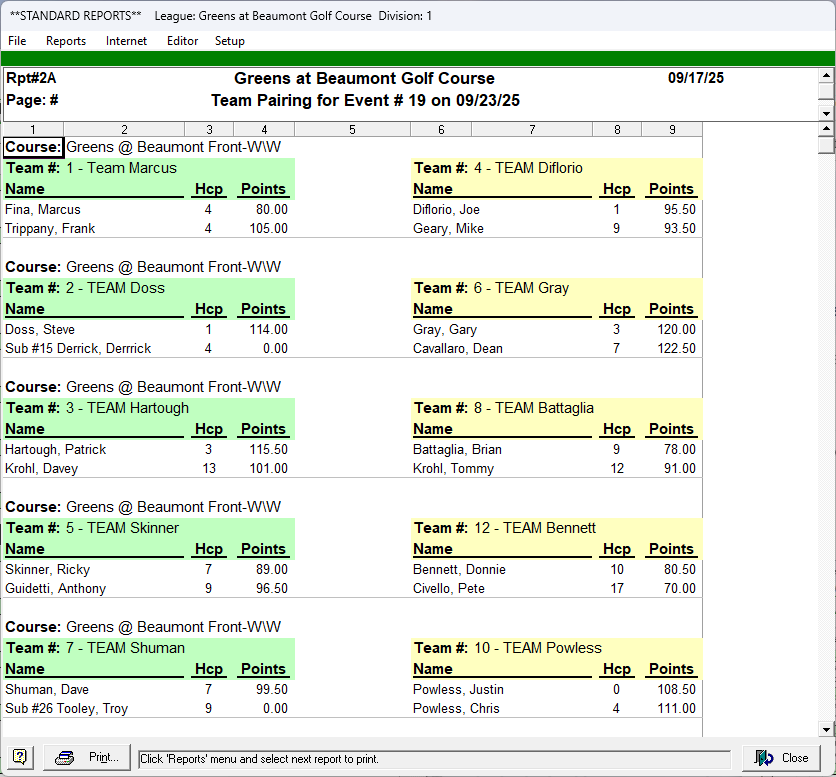Click the Powless, Justin player name
The height and width of the screenshot is (777, 836).
[x=458, y=689]
